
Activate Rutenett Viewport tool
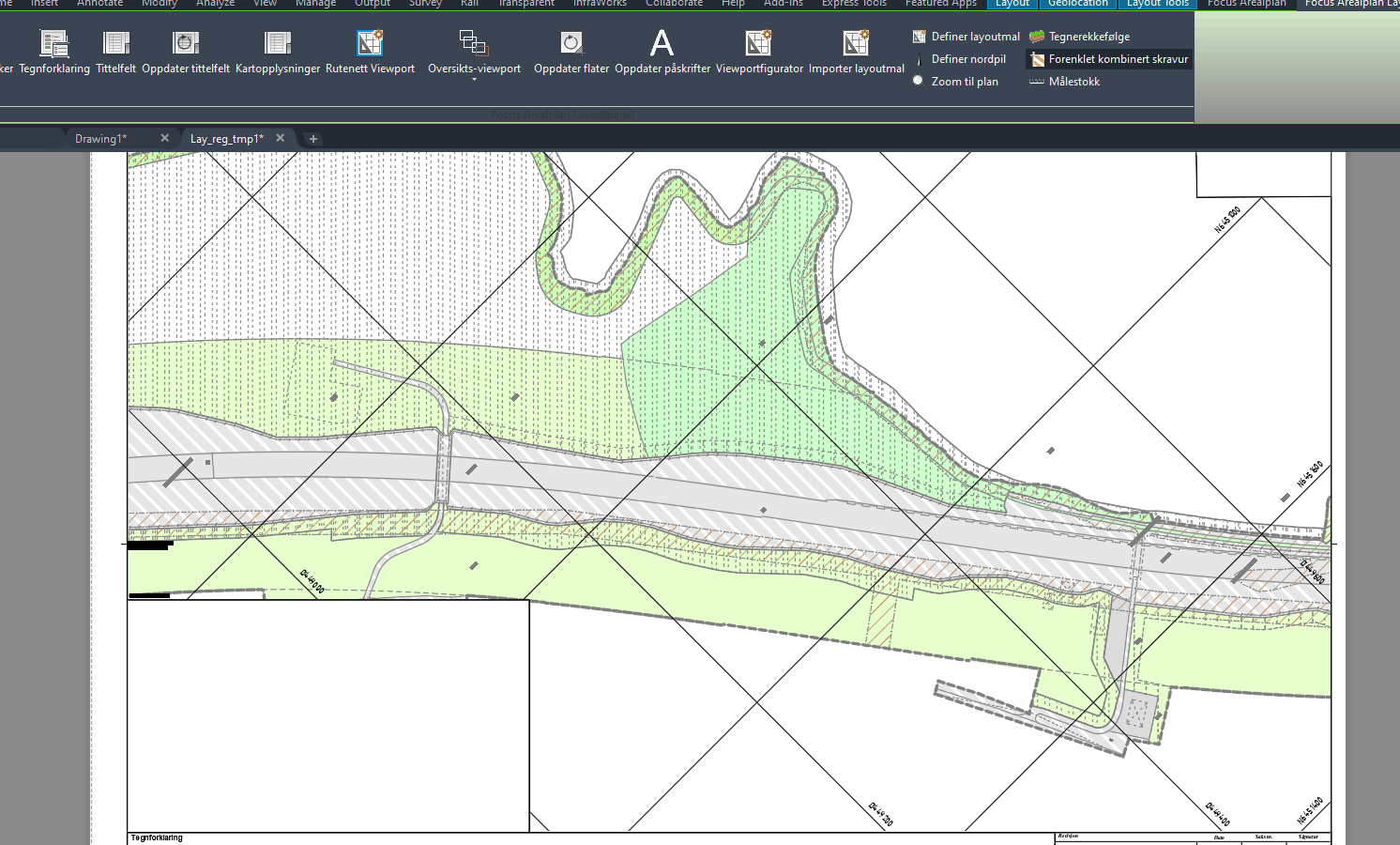370,43
